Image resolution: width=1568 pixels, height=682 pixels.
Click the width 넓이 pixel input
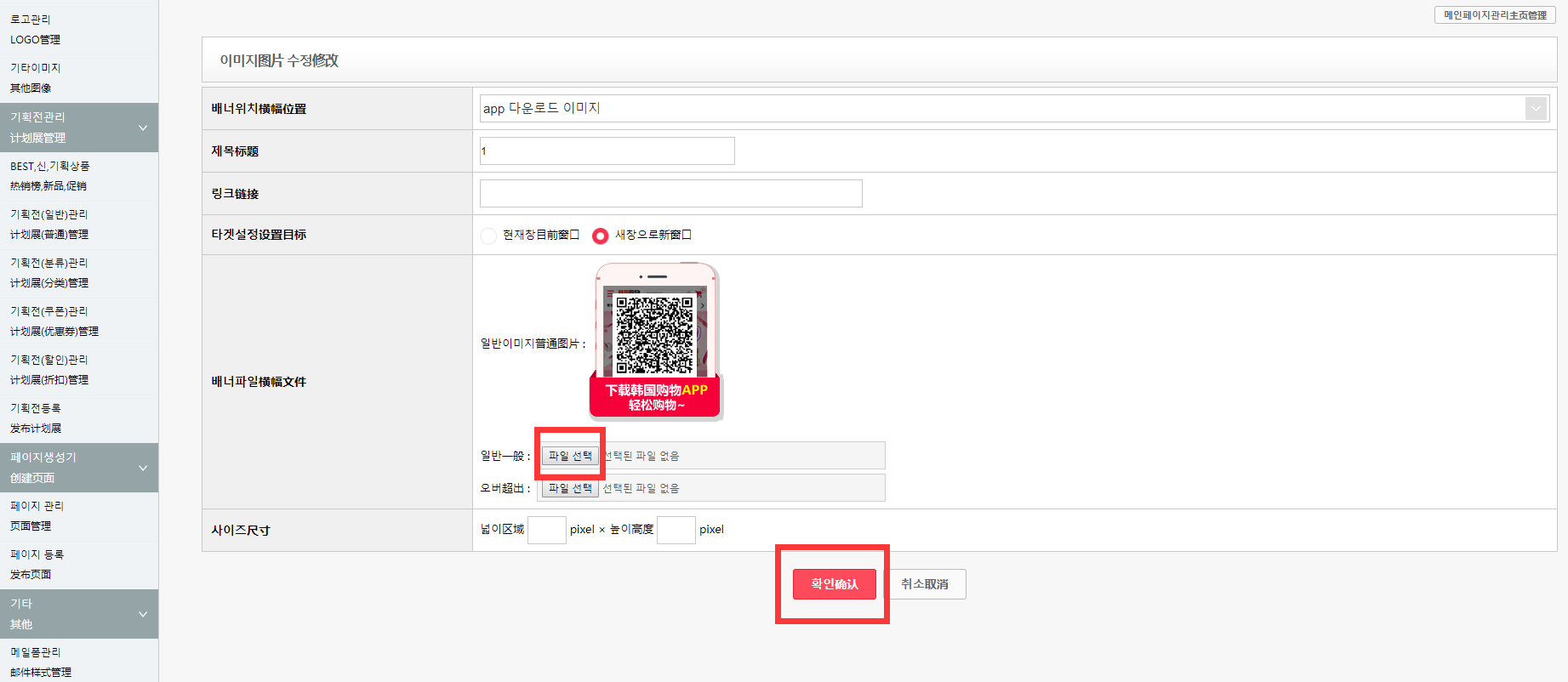[x=547, y=530]
